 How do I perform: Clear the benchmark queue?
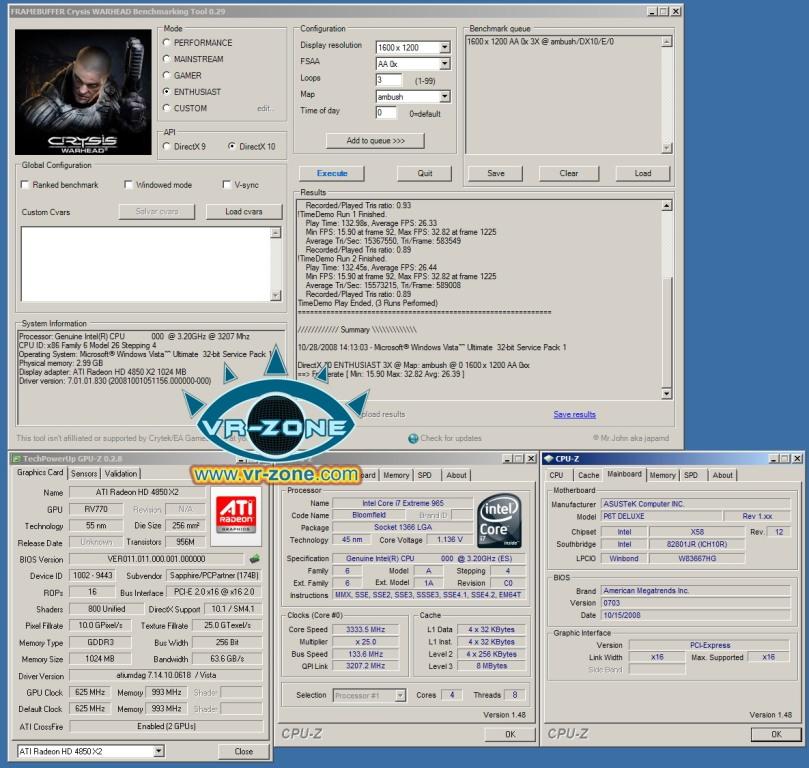point(569,173)
